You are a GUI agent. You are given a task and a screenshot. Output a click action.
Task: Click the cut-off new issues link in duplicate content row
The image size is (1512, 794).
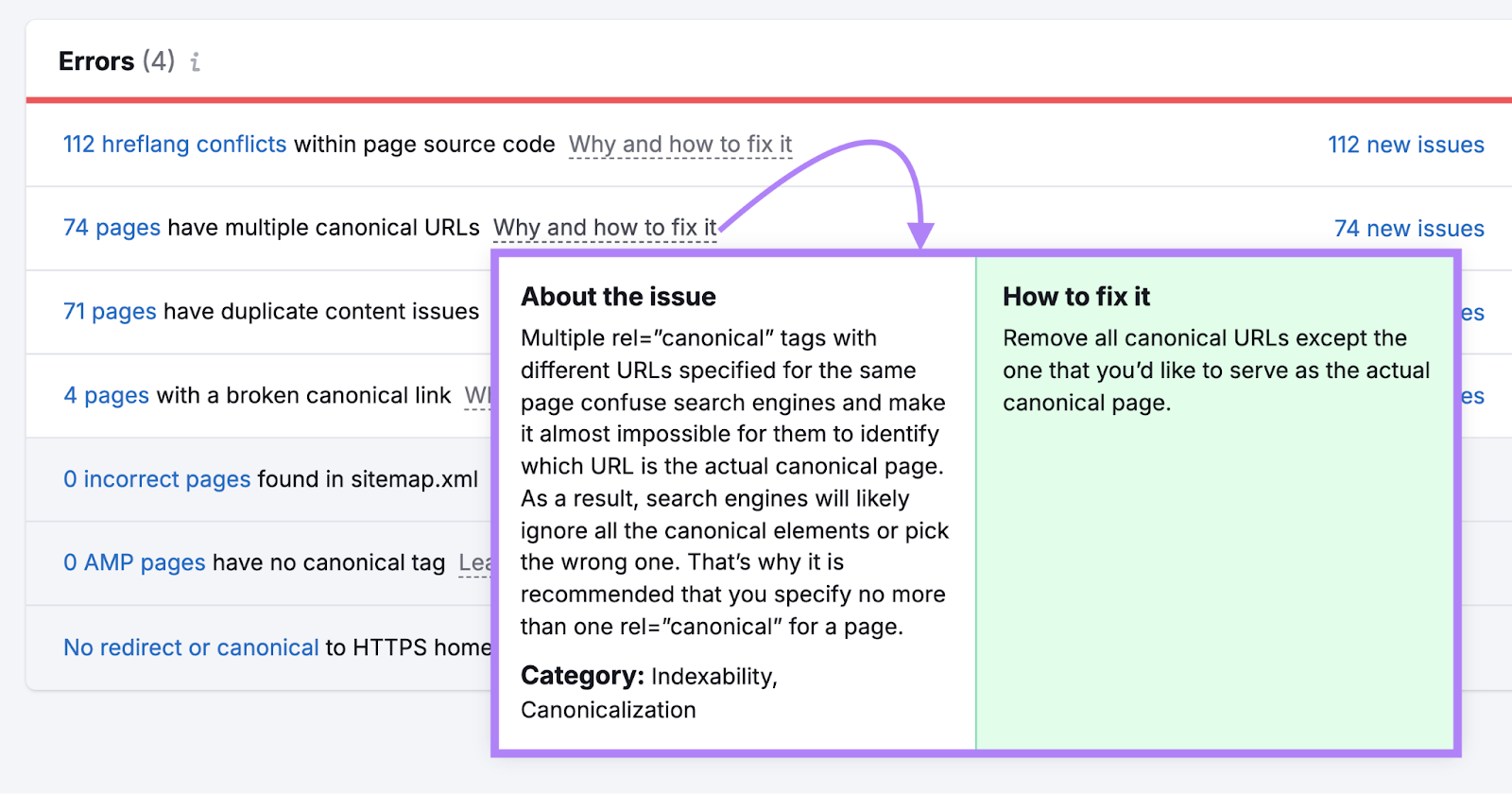pyautogui.click(x=1472, y=313)
